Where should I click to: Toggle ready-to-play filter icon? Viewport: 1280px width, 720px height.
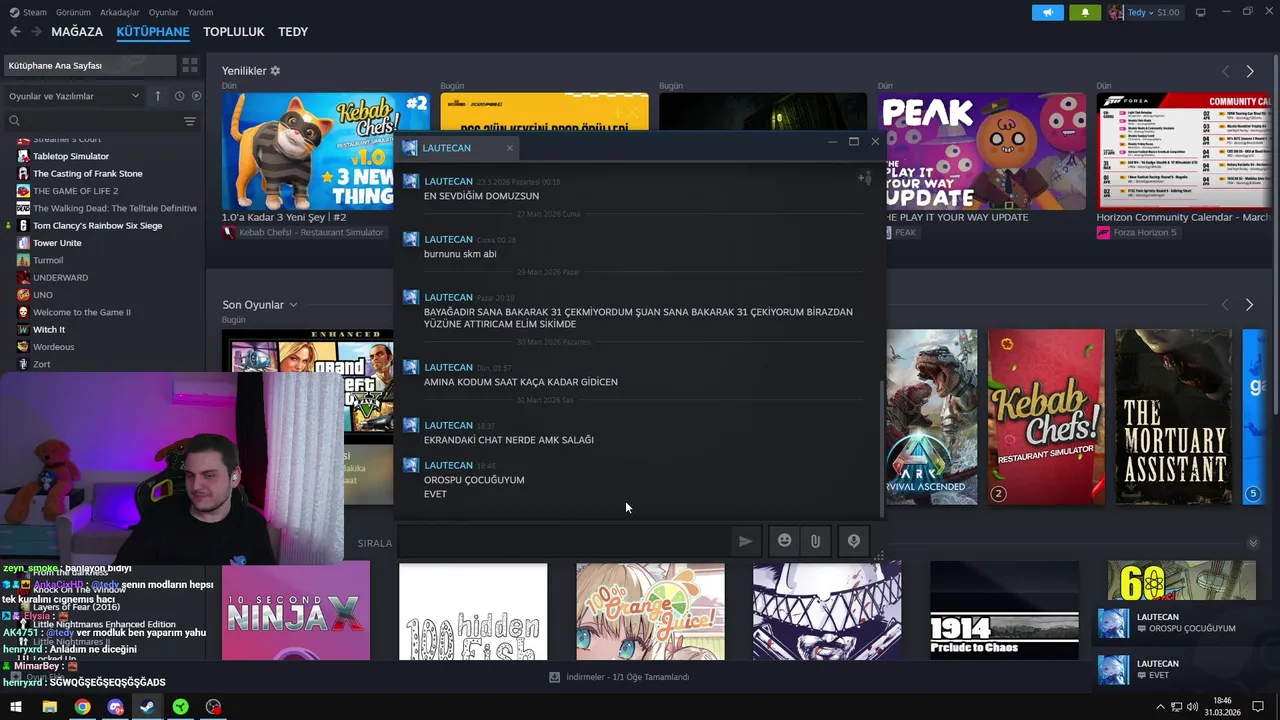[x=197, y=96]
